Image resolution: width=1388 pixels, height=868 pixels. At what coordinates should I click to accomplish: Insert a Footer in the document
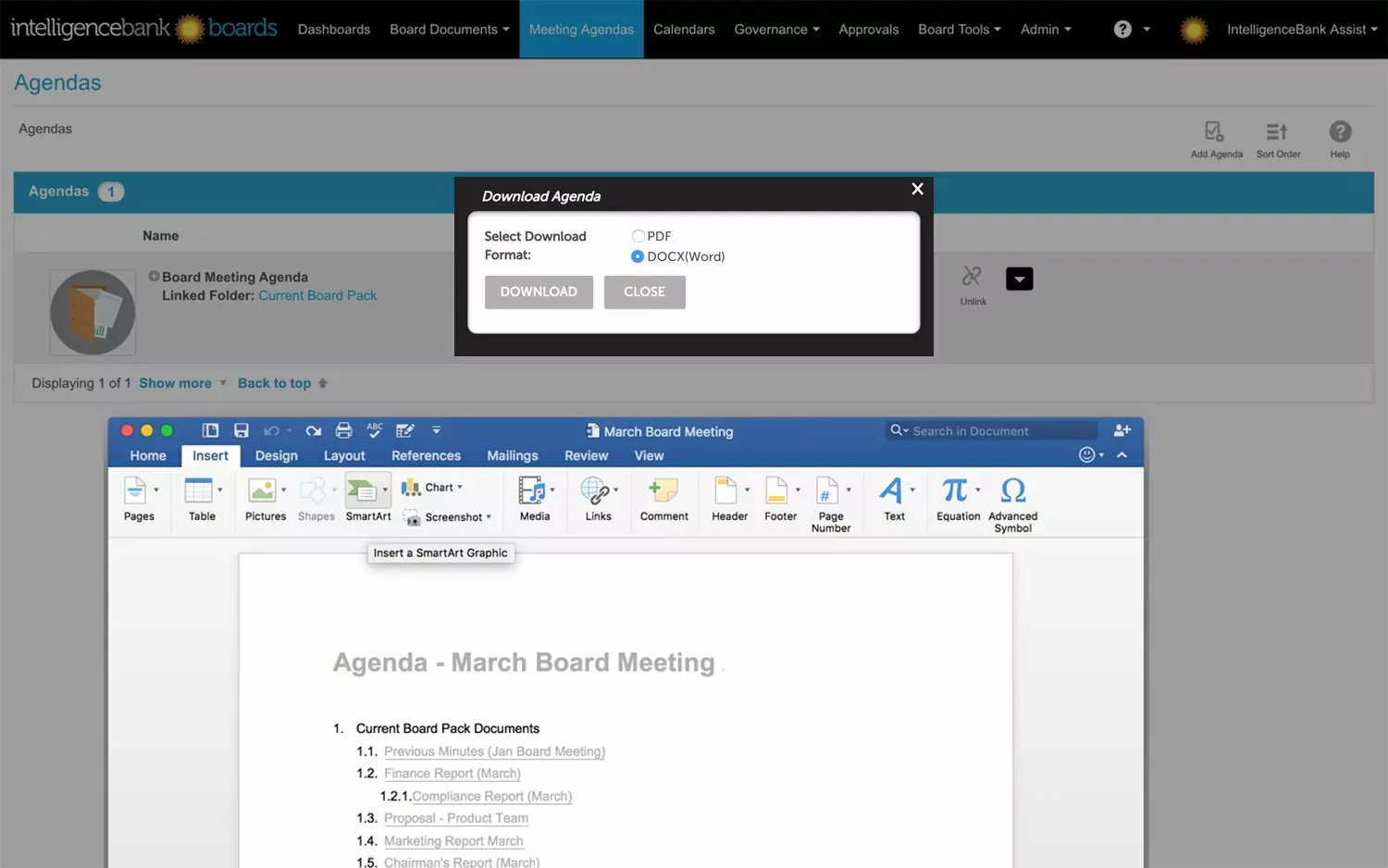click(781, 500)
